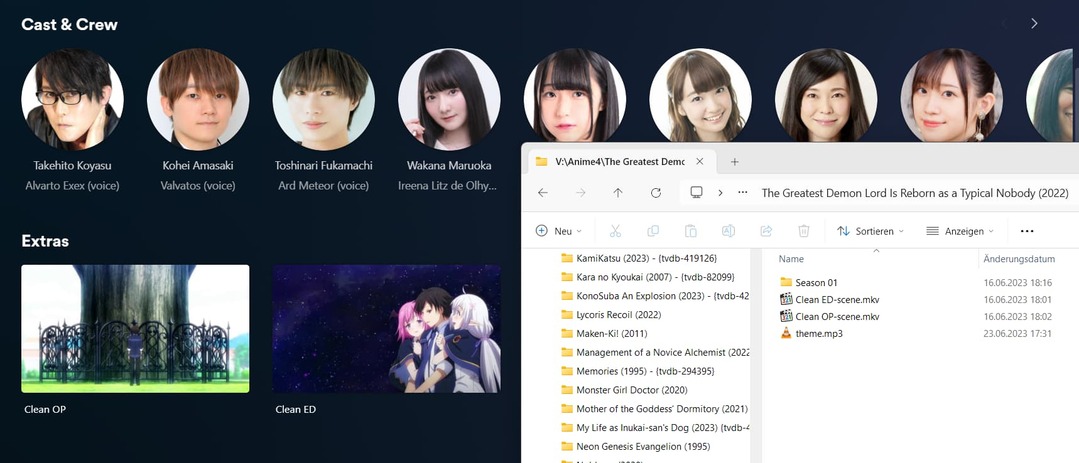Select Mother of the Goddess' Dormitory folder
1079x463 pixels.
point(655,409)
